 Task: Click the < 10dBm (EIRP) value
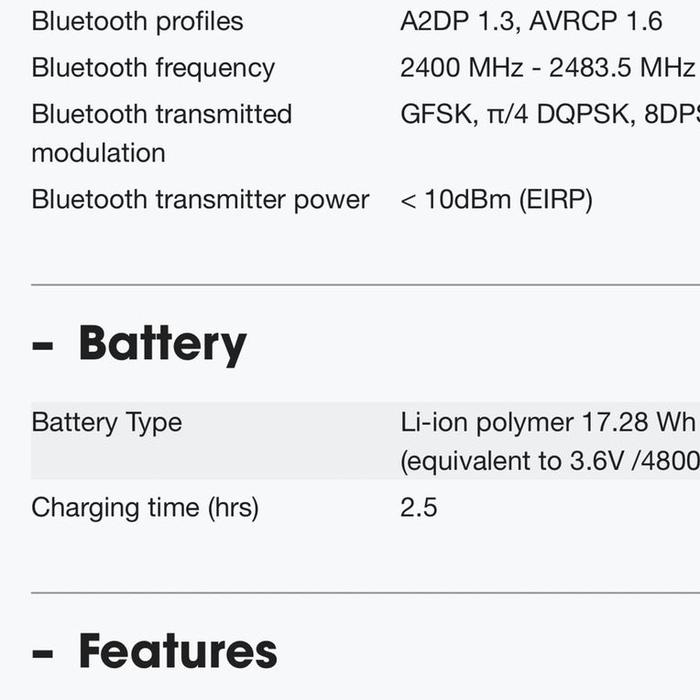(x=496, y=200)
